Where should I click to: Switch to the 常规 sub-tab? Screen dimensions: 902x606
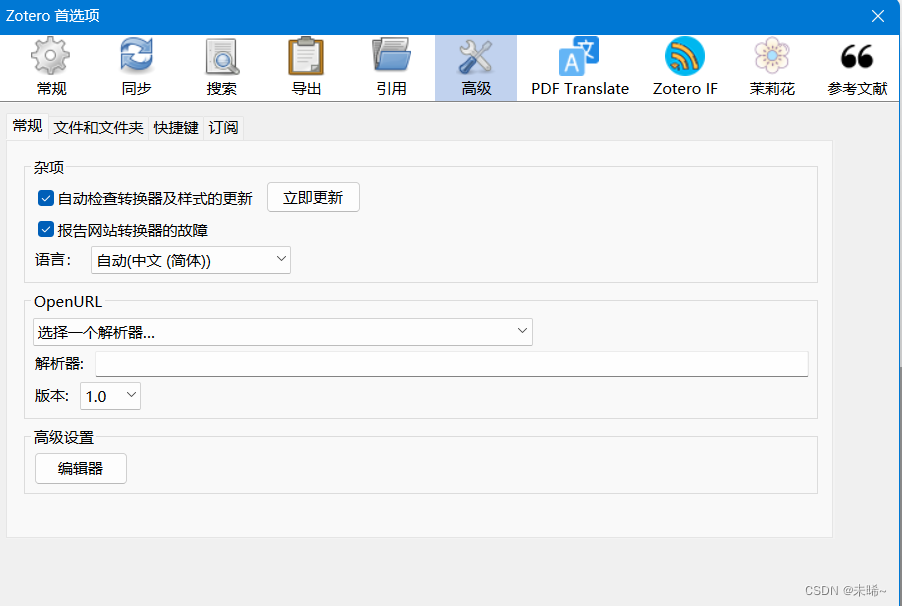coord(27,126)
